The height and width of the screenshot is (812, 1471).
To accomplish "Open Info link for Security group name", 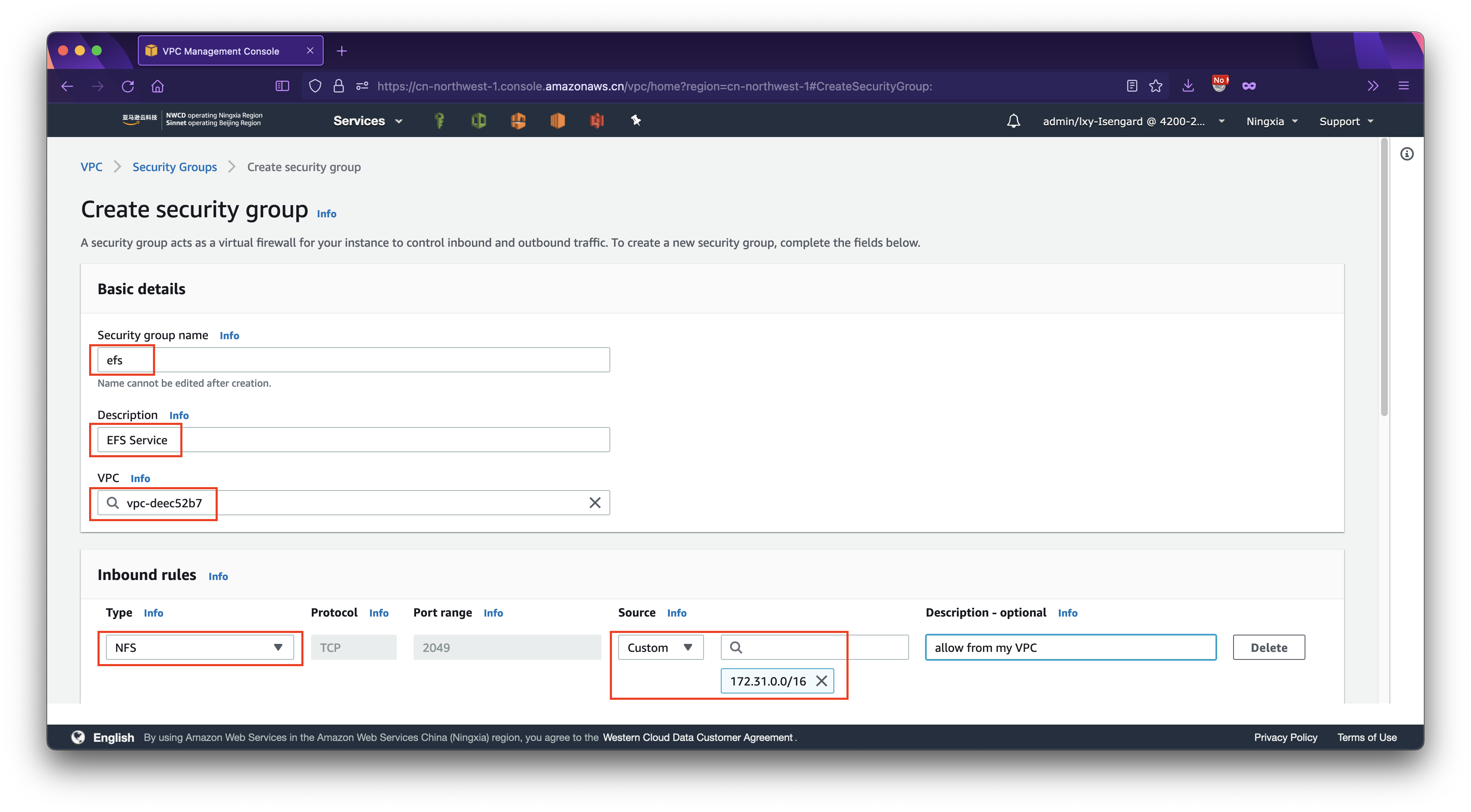I will pos(229,335).
